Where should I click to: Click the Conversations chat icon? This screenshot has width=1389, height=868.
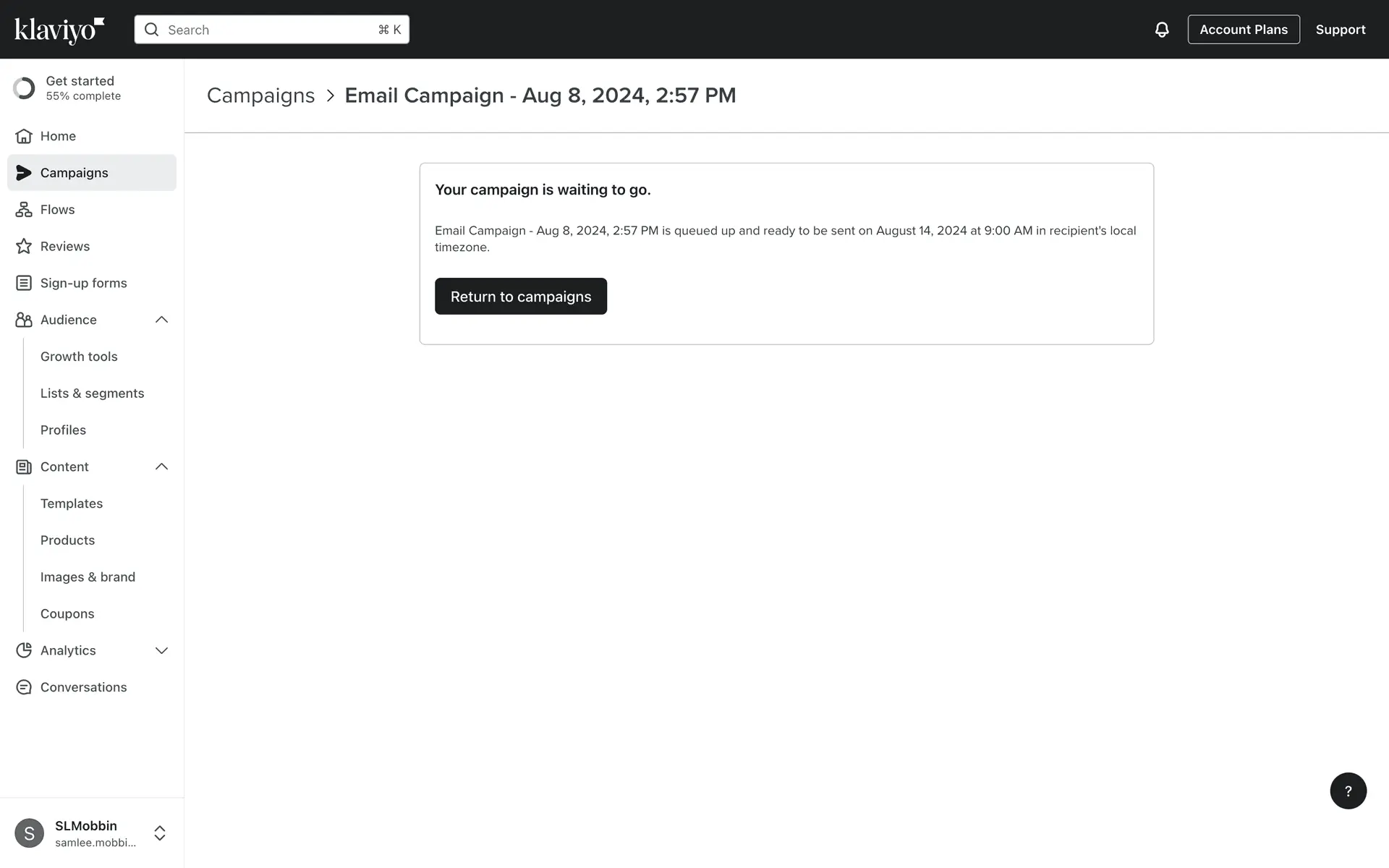(24, 687)
